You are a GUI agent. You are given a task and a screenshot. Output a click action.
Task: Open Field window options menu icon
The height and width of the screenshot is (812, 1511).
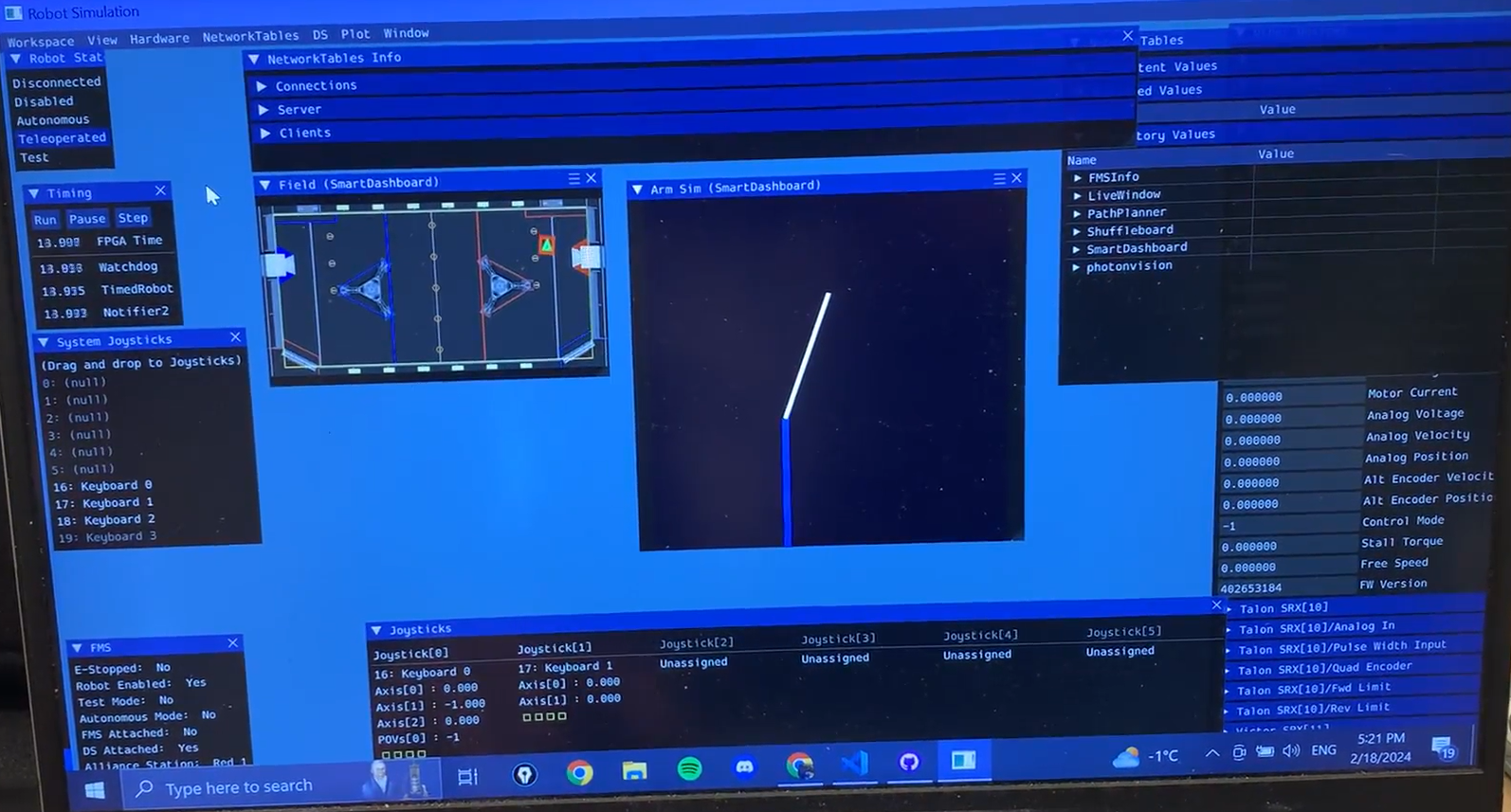[x=573, y=178]
